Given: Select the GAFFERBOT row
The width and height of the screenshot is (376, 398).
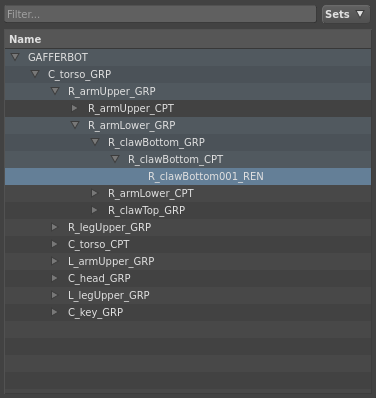Looking at the screenshot, I should click(x=188, y=57).
